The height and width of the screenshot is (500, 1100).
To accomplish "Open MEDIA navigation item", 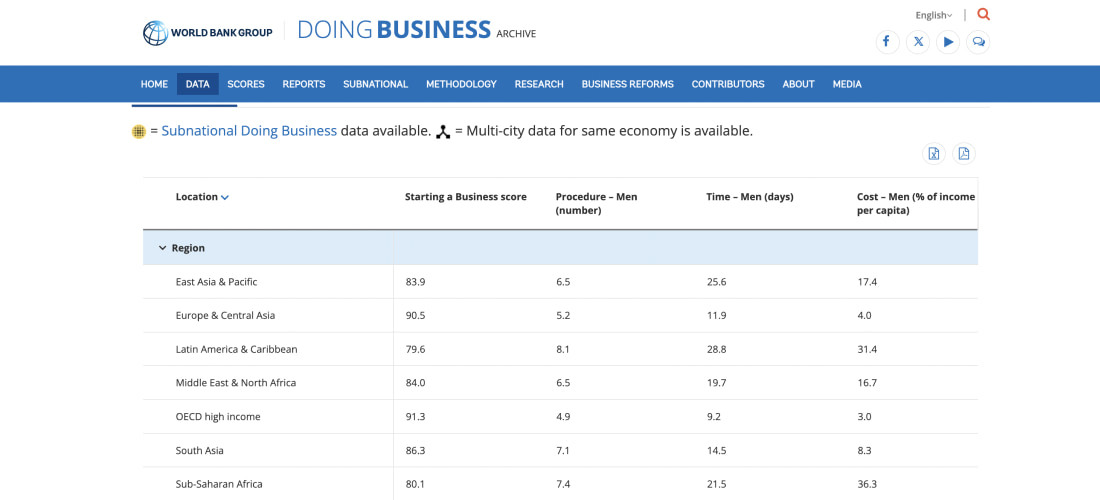I will click(x=847, y=84).
